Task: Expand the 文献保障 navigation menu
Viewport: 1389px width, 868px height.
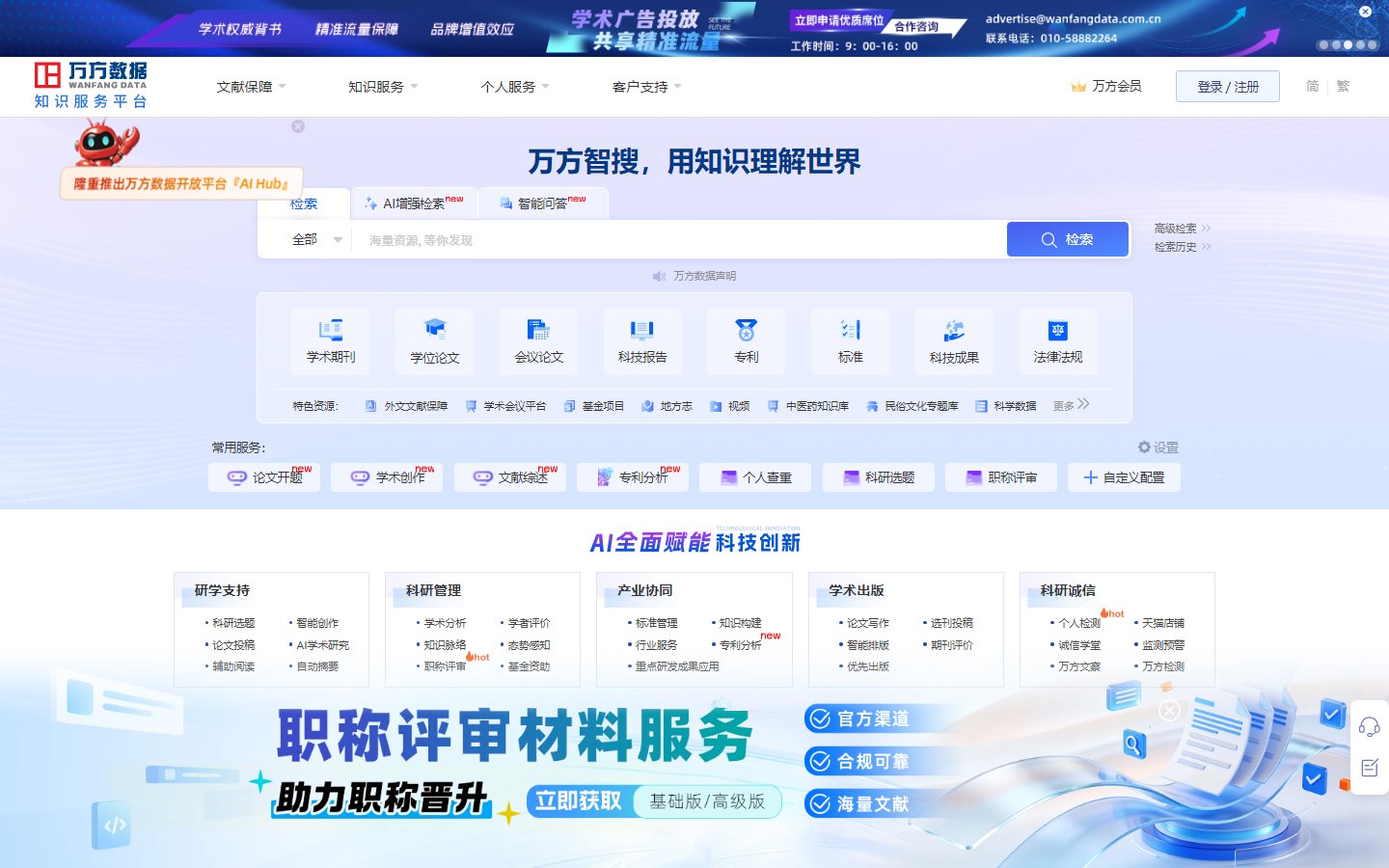Action: click(252, 87)
